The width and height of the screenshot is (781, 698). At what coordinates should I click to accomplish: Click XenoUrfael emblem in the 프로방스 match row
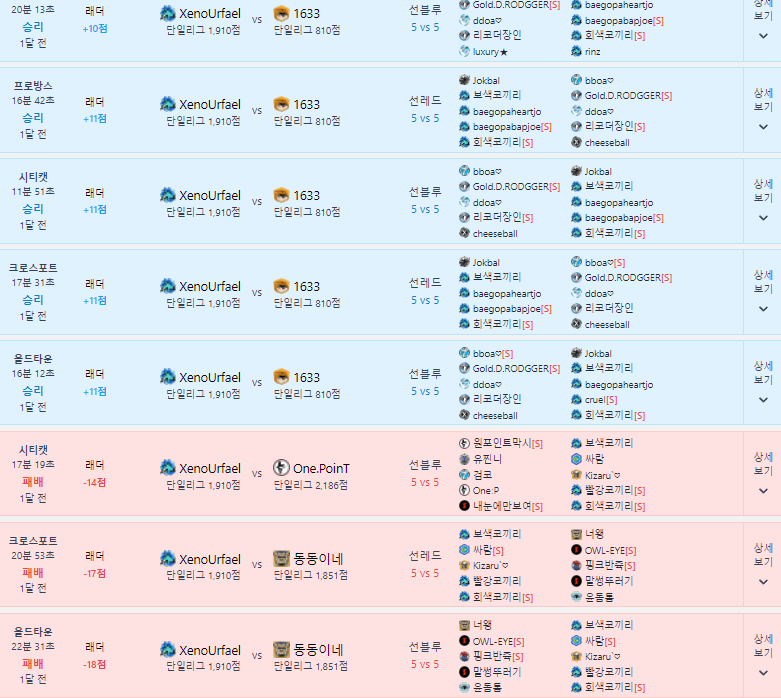click(x=167, y=104)
